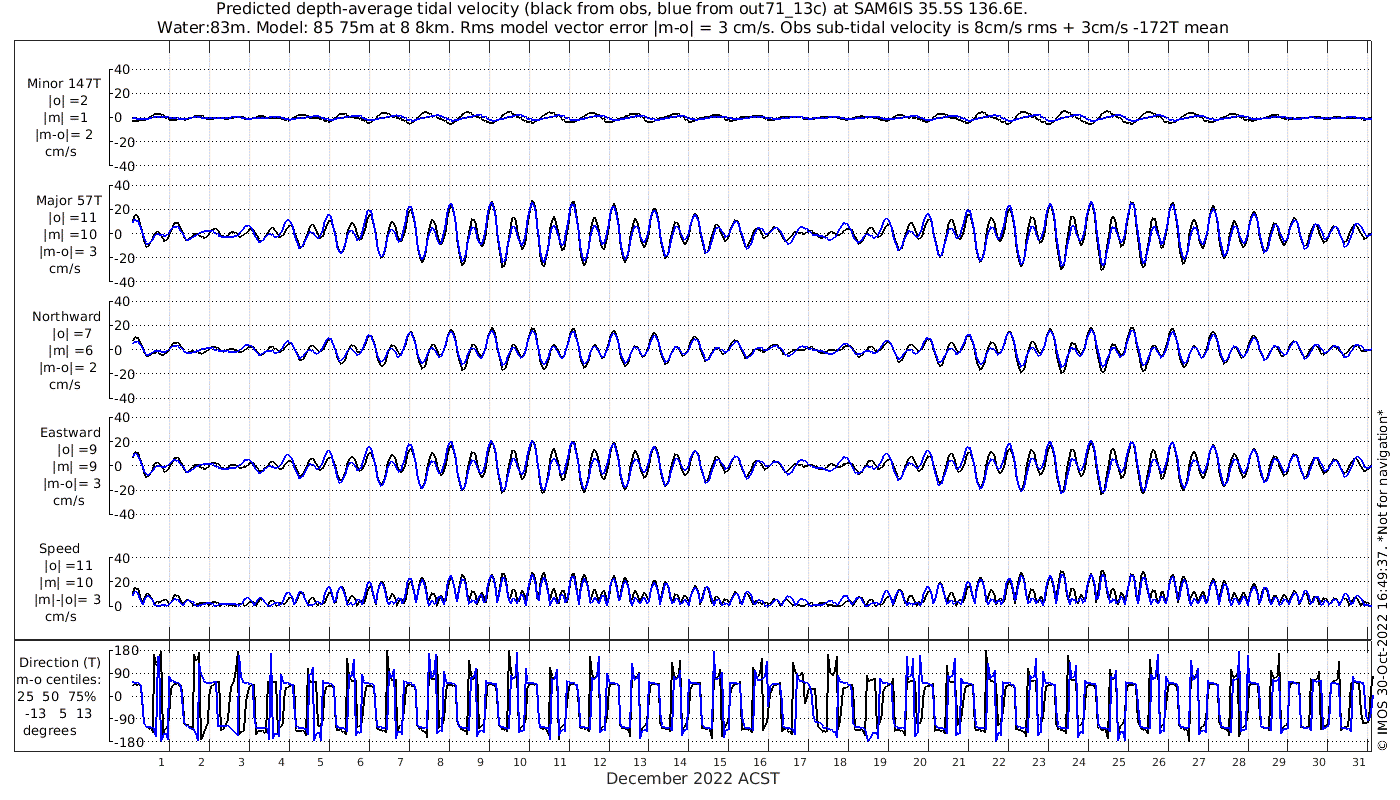1400x800 pixels.
Task: Click the 'm-o centiles:' text
Action: pyautogui.click(x=61, y=680)
